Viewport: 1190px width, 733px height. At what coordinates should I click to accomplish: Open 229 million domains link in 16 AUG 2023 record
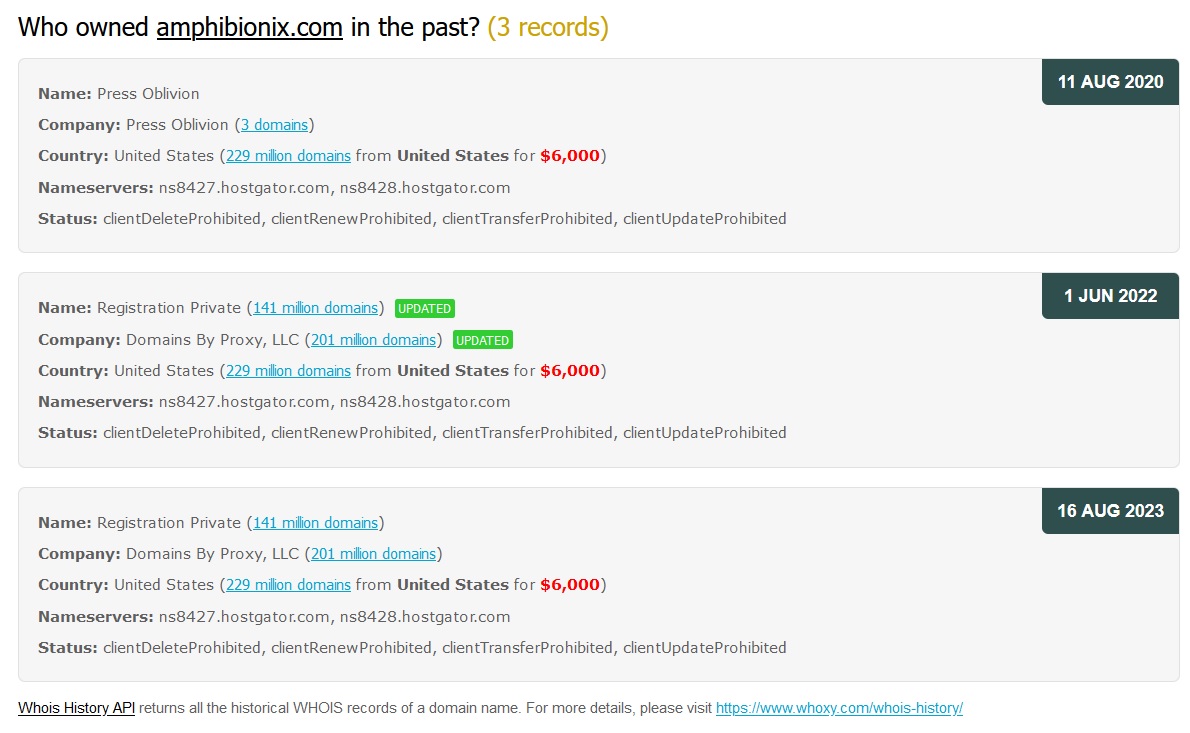[288, 585]
